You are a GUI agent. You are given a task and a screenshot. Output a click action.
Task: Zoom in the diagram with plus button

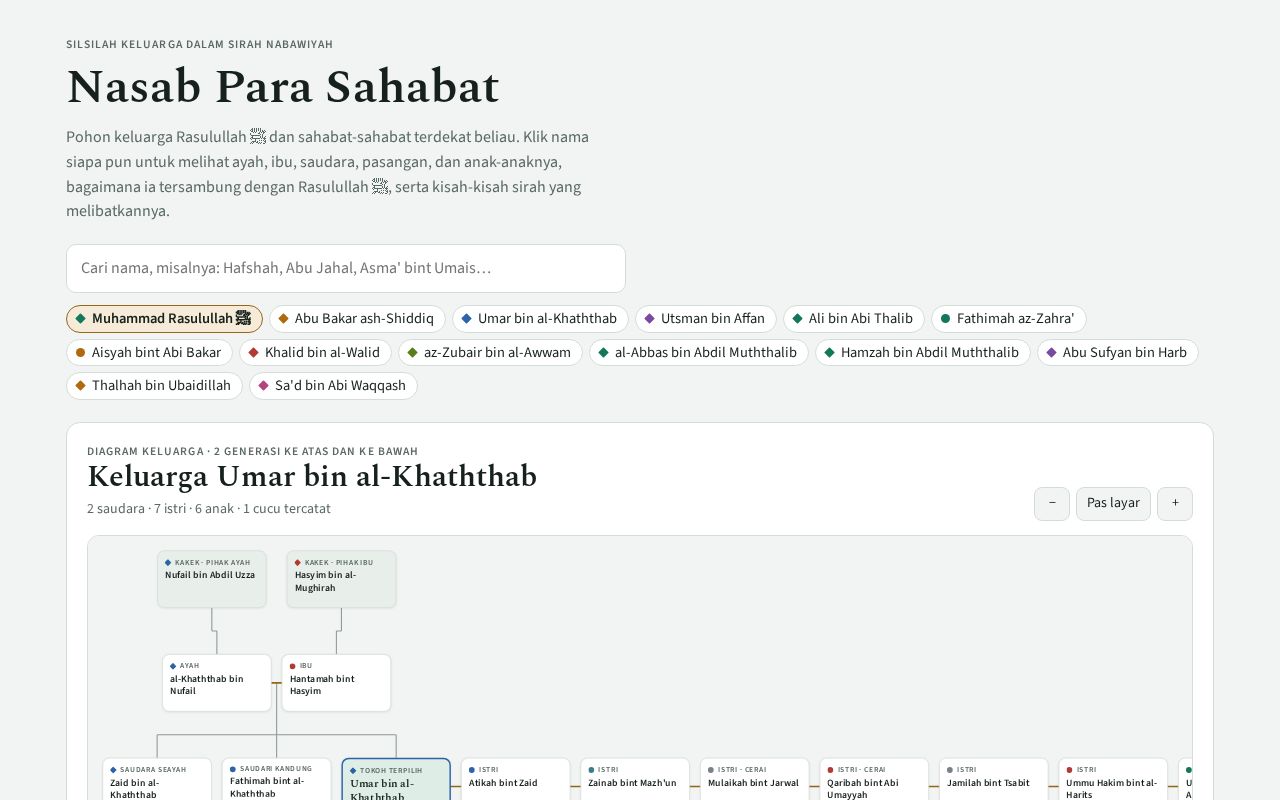(x=1175, y=503)
